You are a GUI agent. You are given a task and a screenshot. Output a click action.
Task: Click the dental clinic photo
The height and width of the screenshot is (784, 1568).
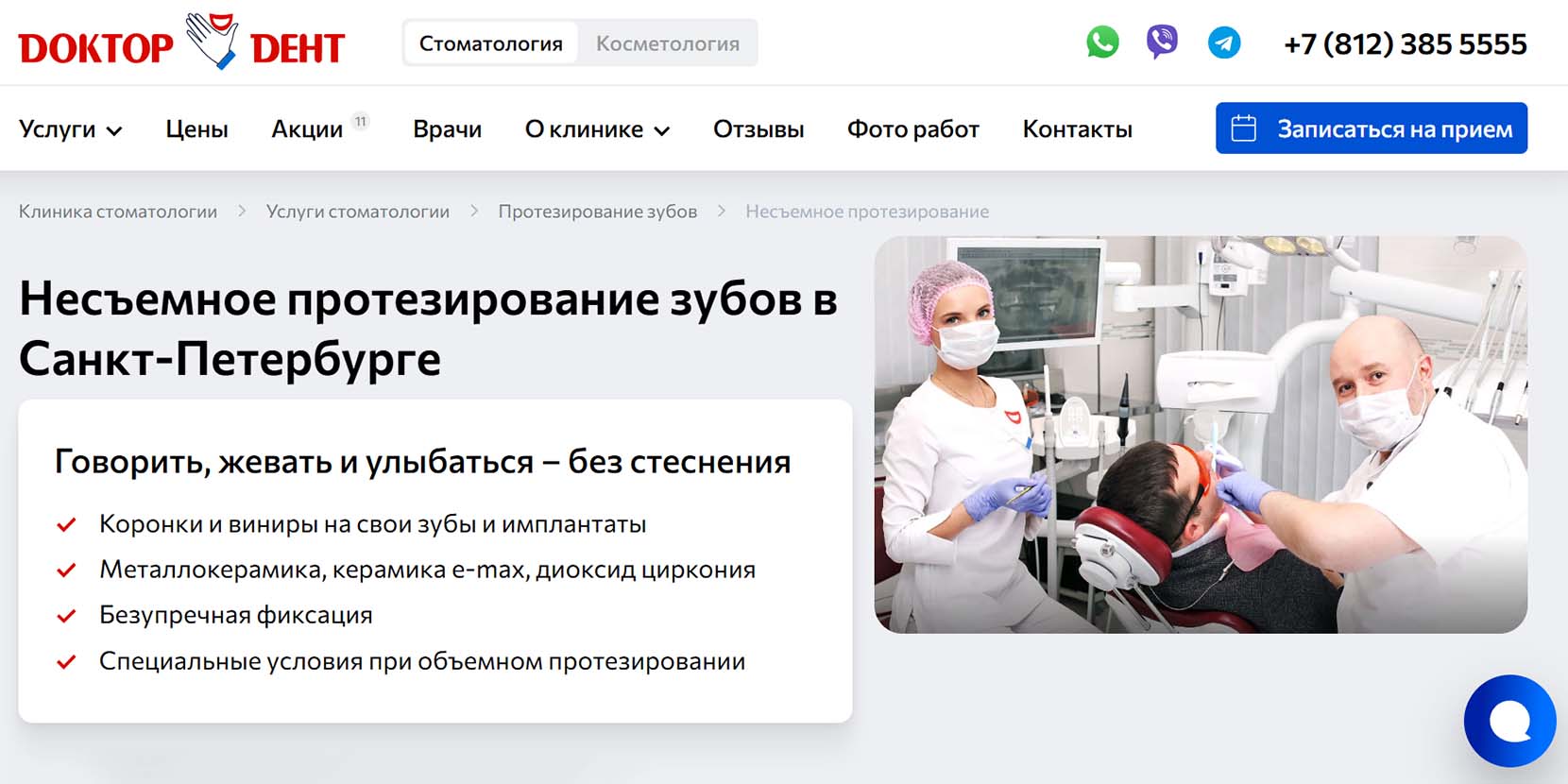1200,435
